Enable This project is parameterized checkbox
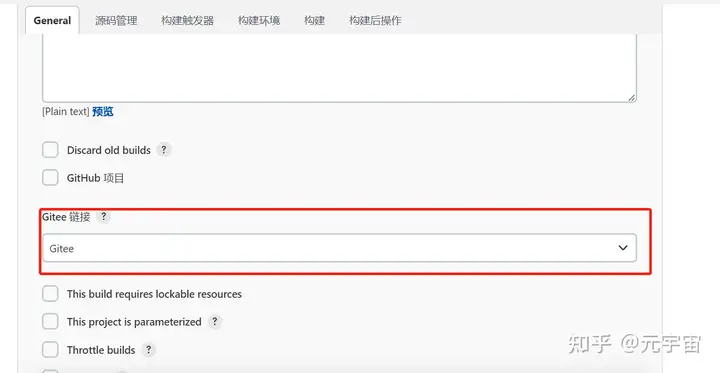The image size is (720, 373). pos(51,322)
